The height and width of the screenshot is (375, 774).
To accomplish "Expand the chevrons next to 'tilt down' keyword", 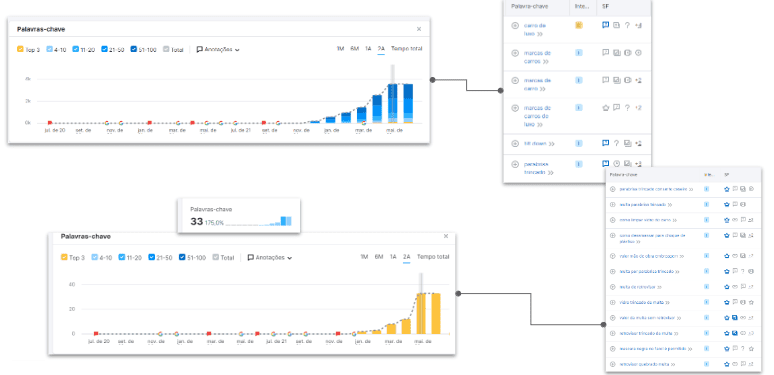I will tap(551, 144).
